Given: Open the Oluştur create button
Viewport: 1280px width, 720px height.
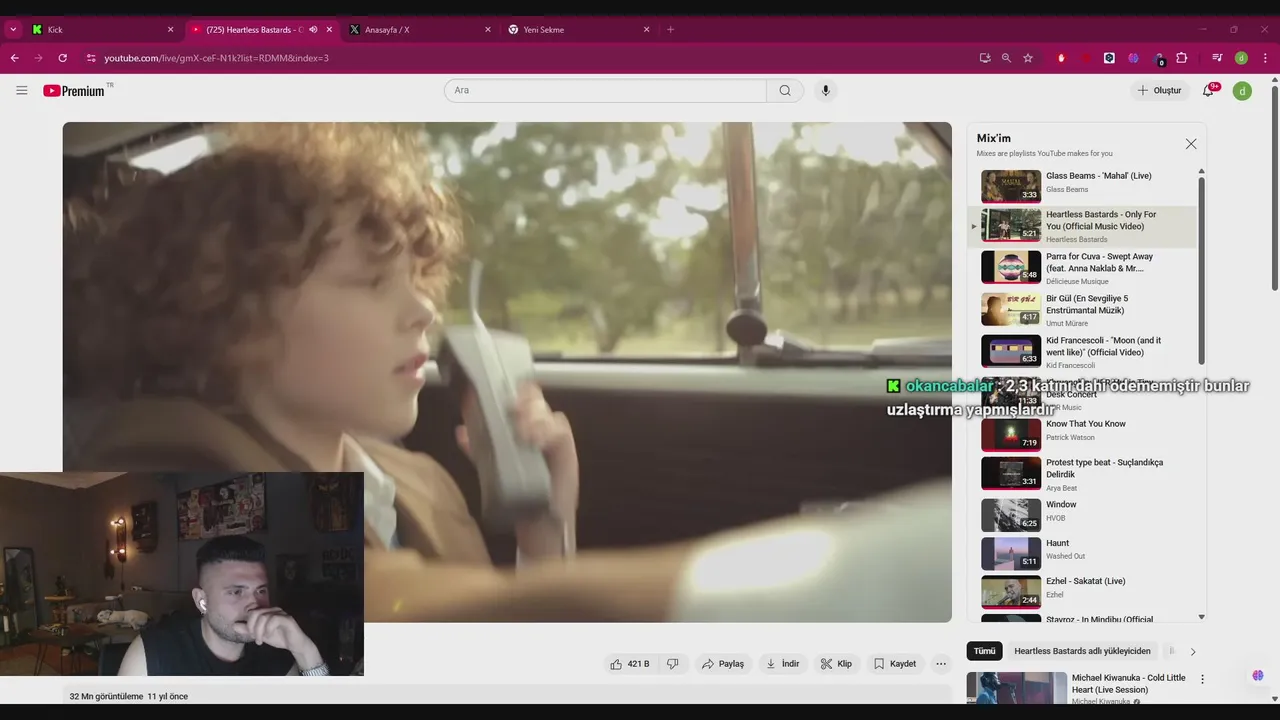Looking at the screenshot, I should coord(1159,90).
